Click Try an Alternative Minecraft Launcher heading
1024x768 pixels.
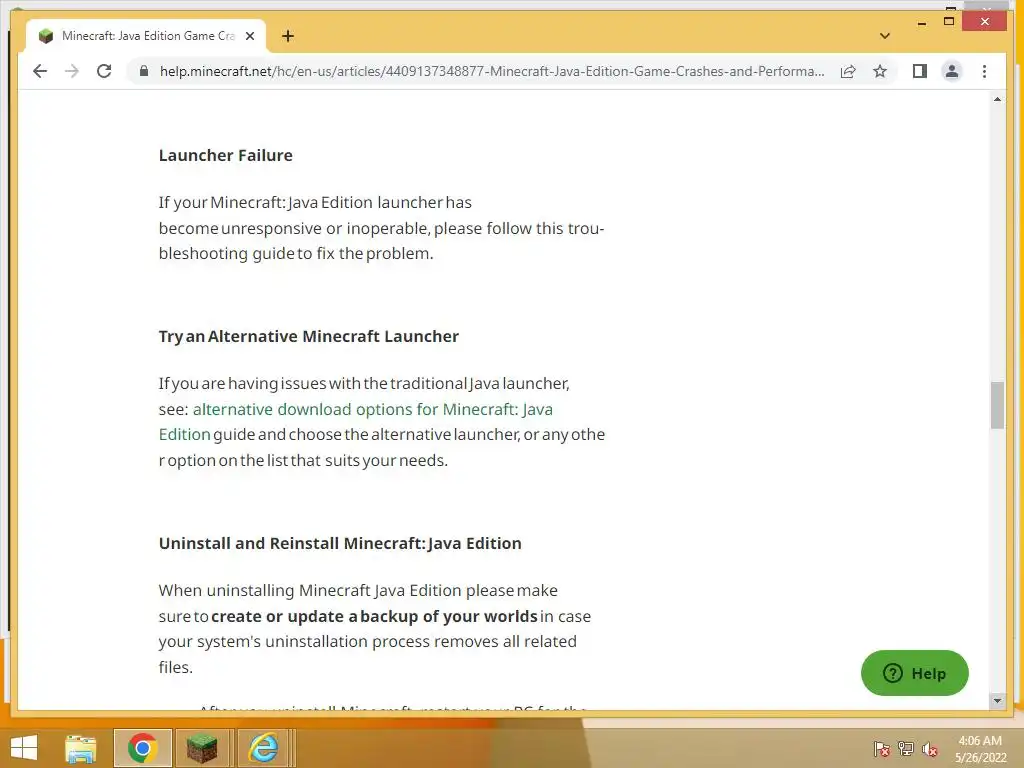[x=308, y=336]
